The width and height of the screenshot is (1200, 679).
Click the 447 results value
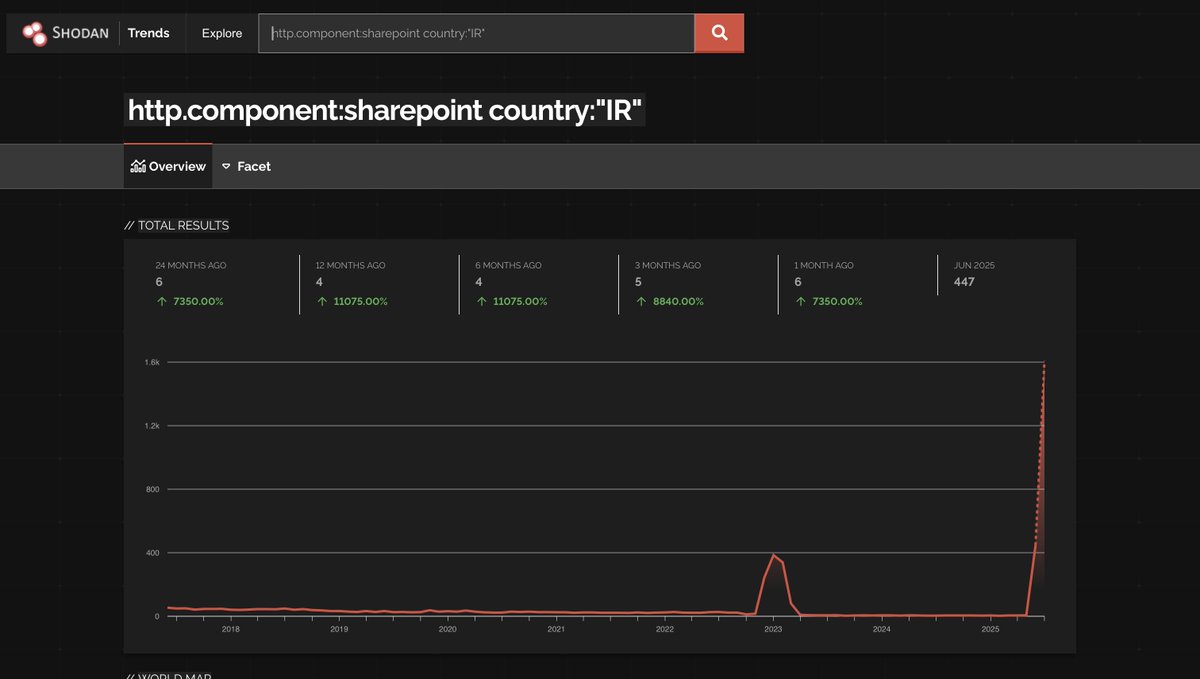click(x=964, y=282)
